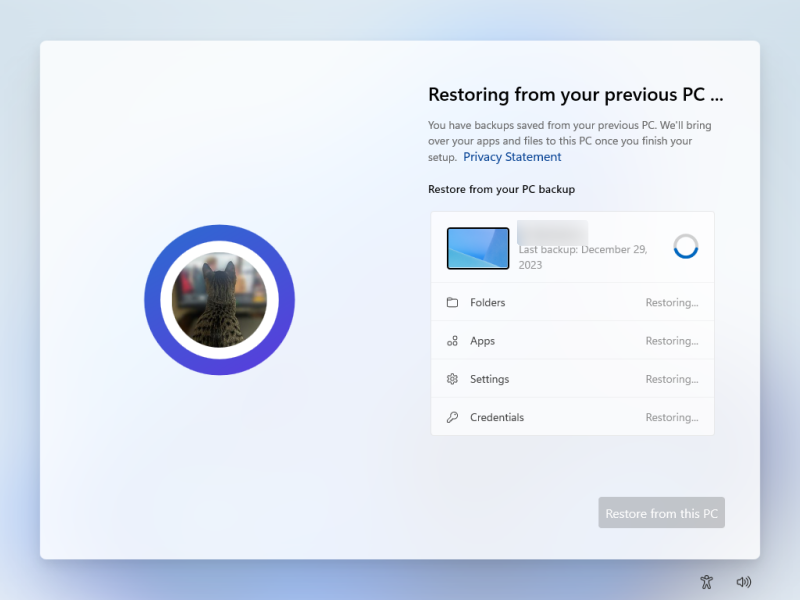Open the volume speaker icon
Screen dimensions: 800x600
point(743,581)
